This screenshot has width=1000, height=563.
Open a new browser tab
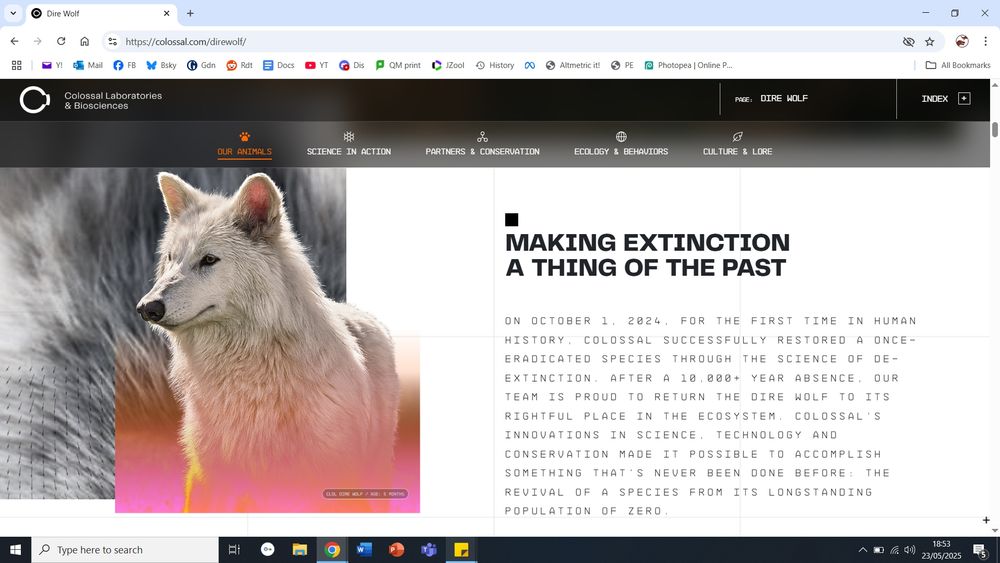[190, 13]
